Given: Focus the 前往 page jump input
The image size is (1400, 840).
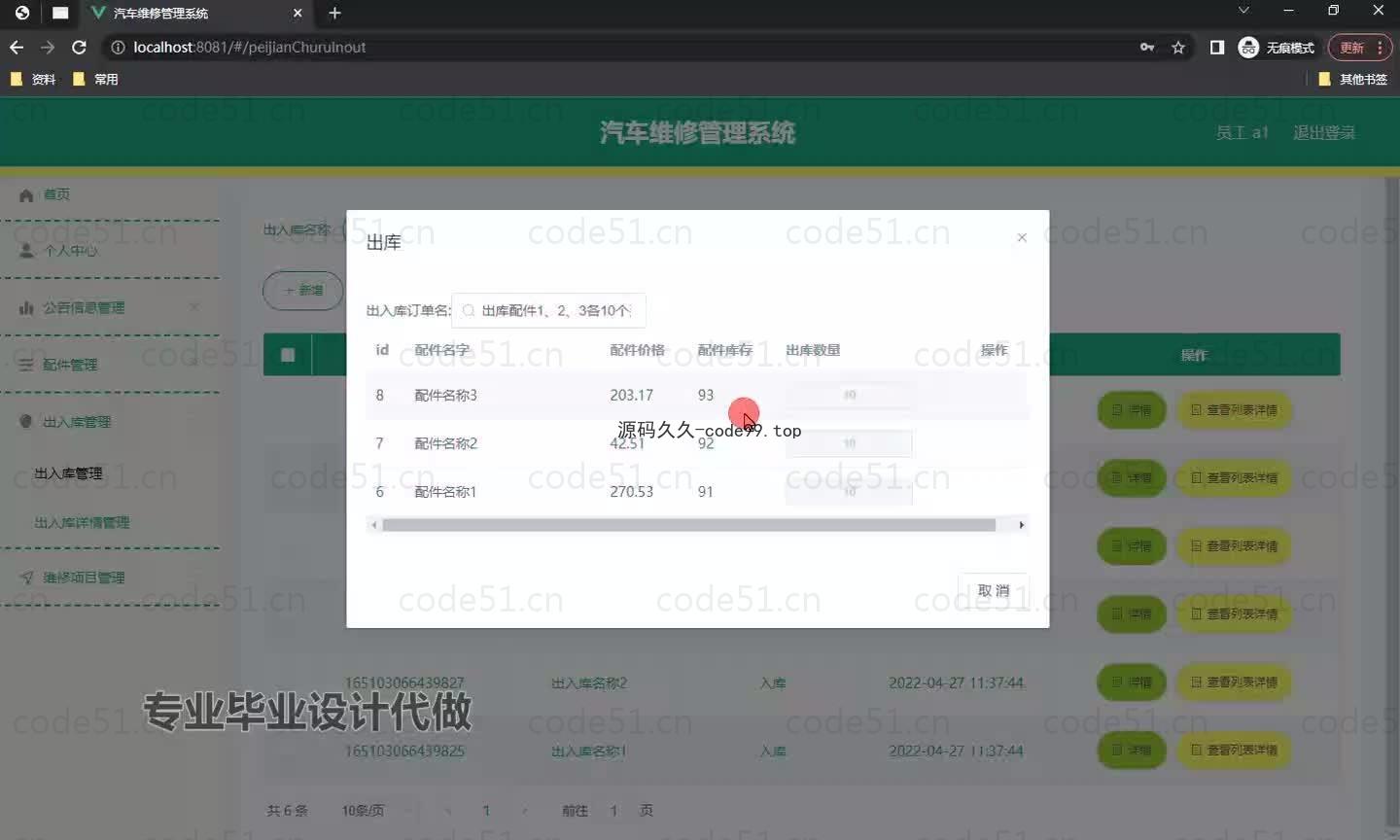Looking at the screenshot, I should [x=613, y=811].
